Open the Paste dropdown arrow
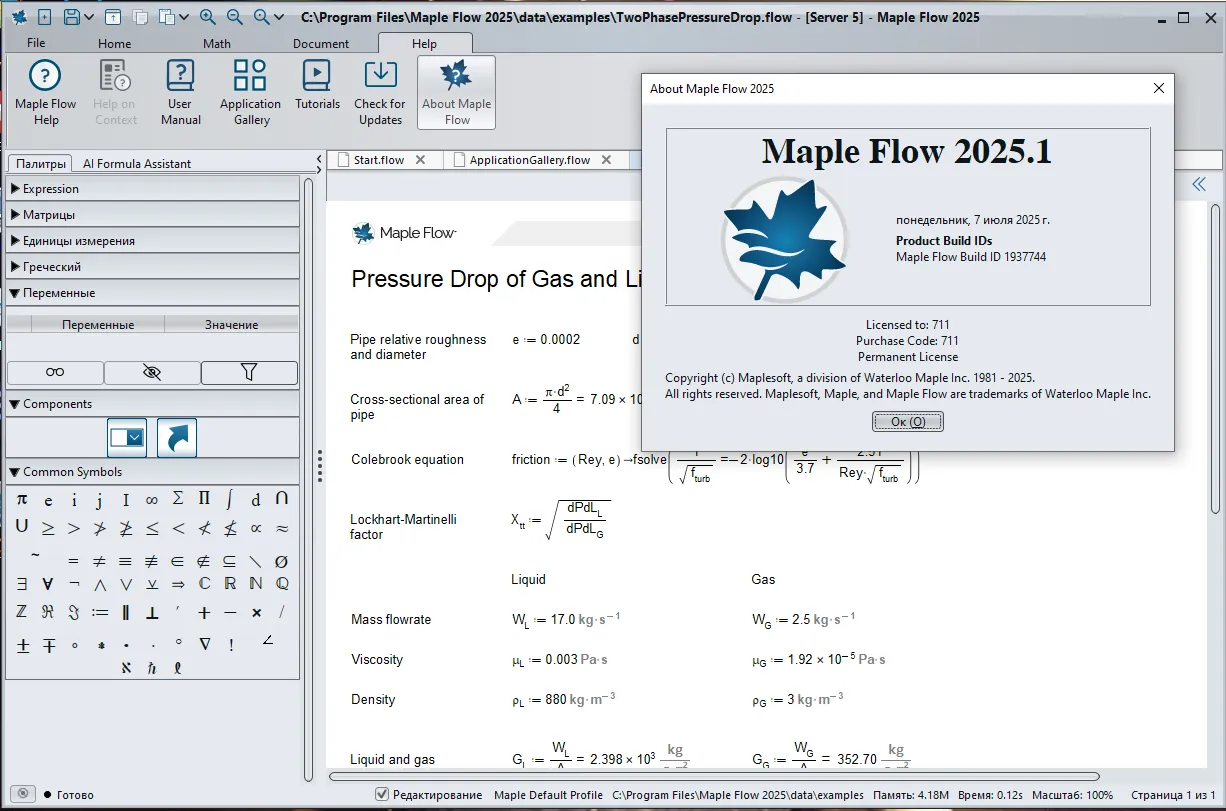 point(184,17)
